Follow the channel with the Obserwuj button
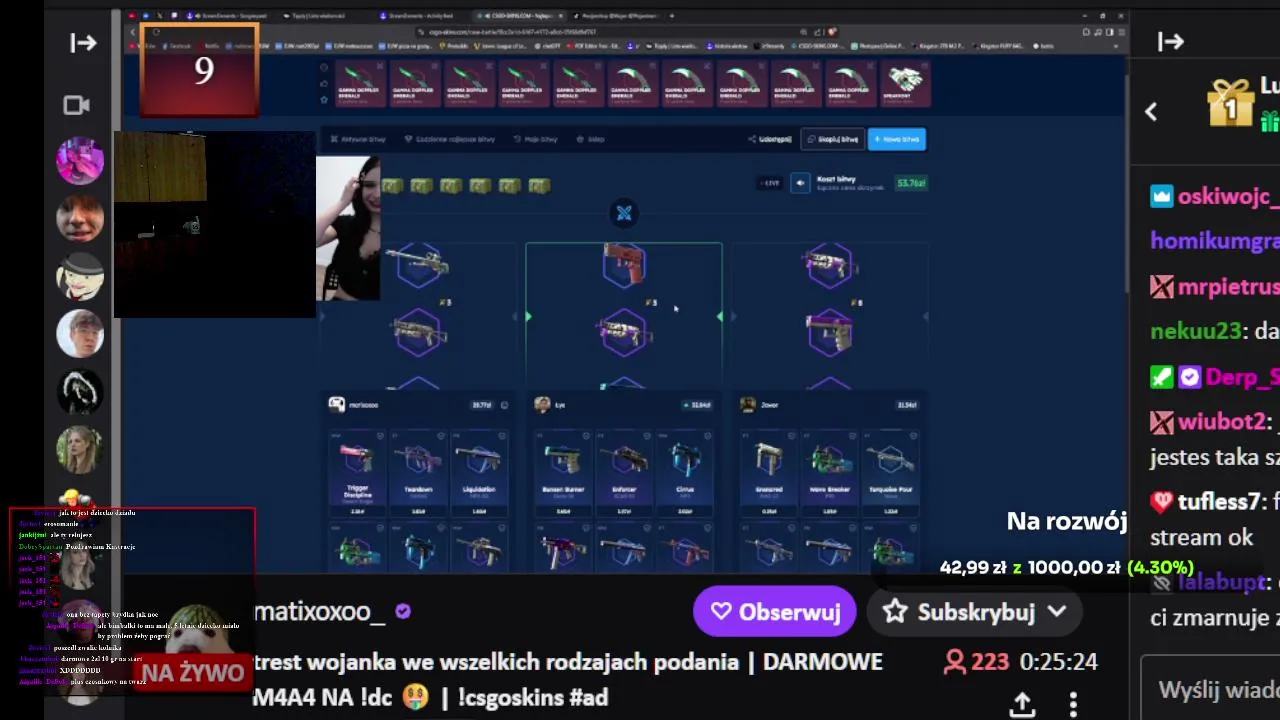The image size is (1280, 720). click(x=775, y=611)
